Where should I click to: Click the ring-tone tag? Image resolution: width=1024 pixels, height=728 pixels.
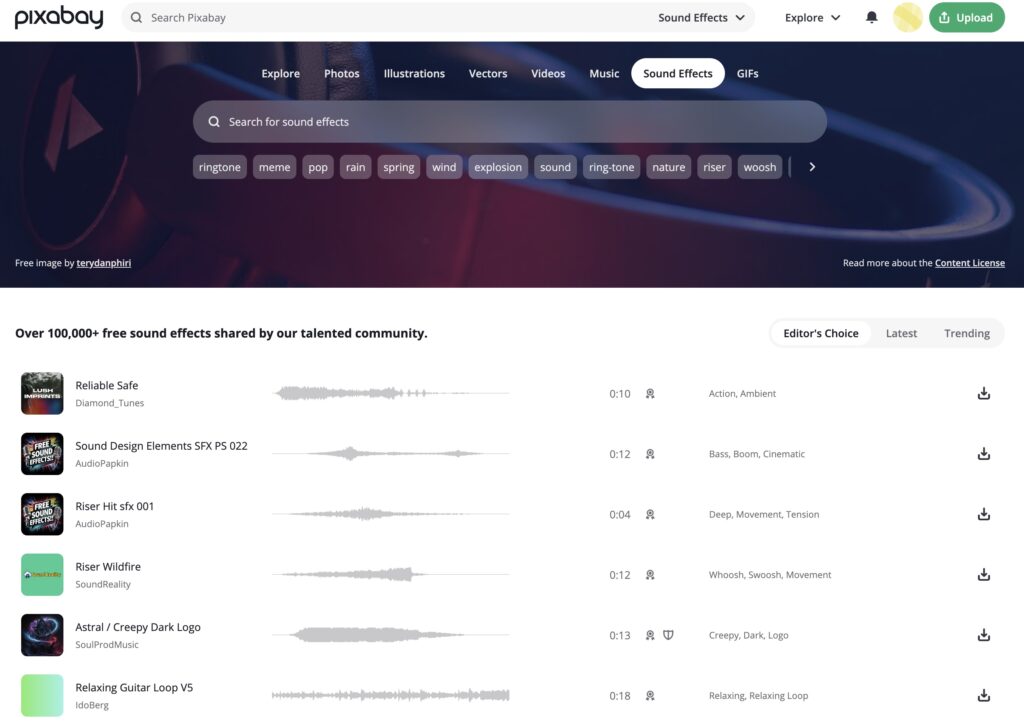[x=611, y=167]
